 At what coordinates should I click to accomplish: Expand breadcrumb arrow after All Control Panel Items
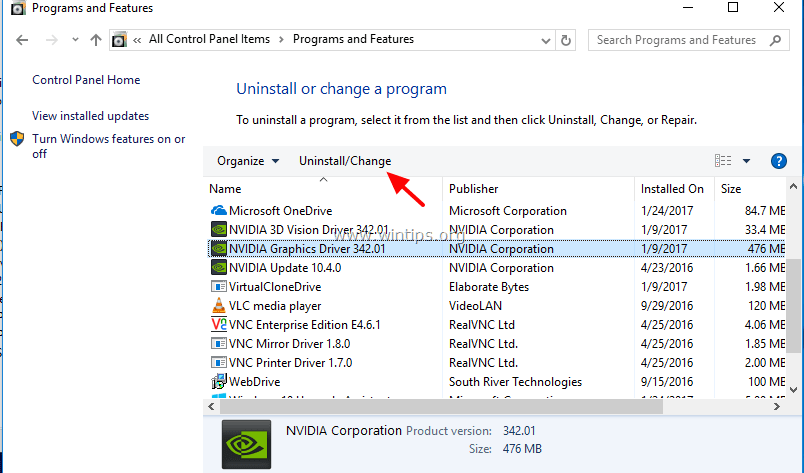click(x=281, y=40)
